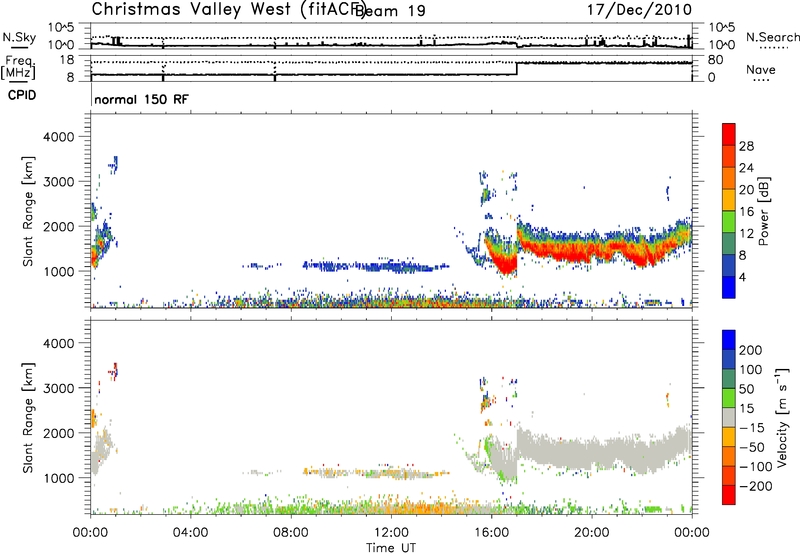Screen dimensions: 800x554
Task: Click the '28' value on Power scale
Action: [x=746, y=146]
